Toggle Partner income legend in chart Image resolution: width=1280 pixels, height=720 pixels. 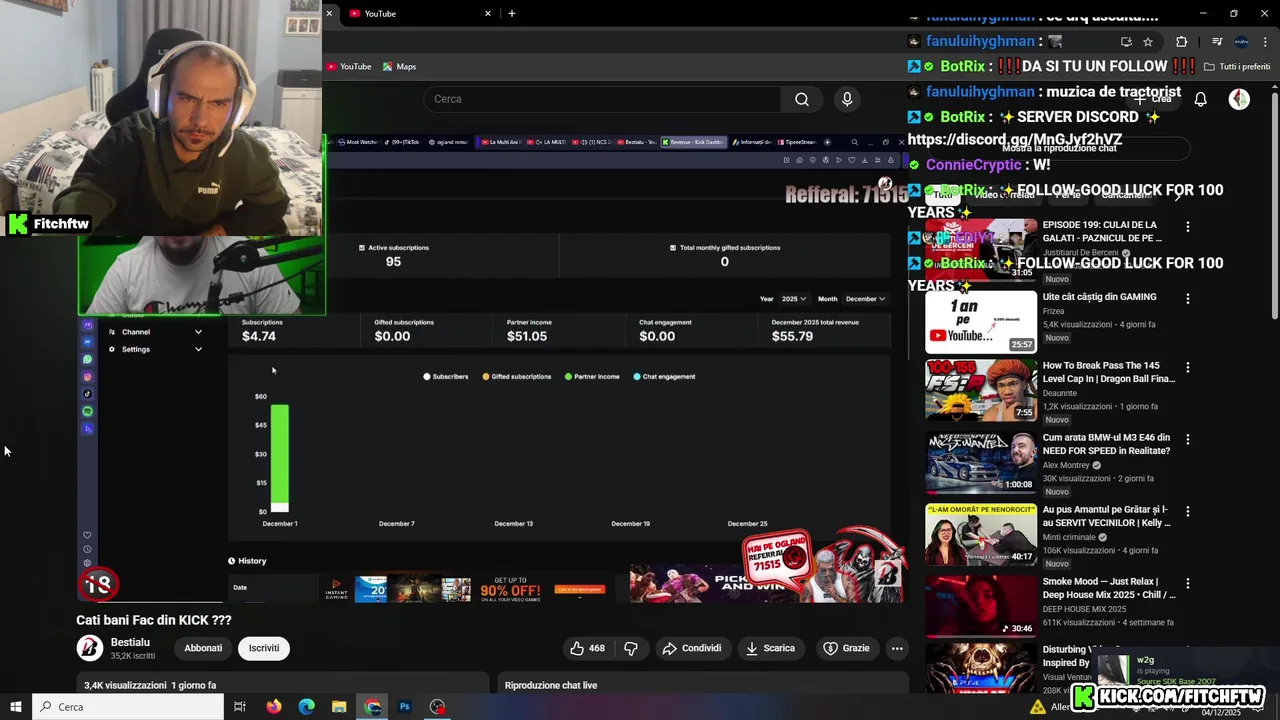pos(592,377)
